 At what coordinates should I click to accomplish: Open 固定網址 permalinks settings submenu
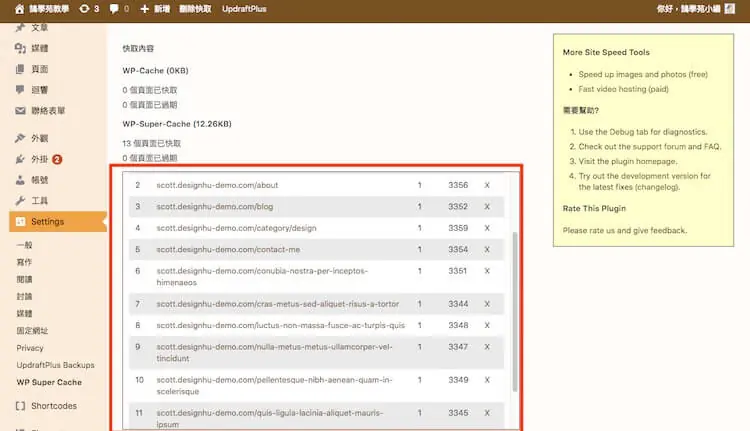coord(32,331)
